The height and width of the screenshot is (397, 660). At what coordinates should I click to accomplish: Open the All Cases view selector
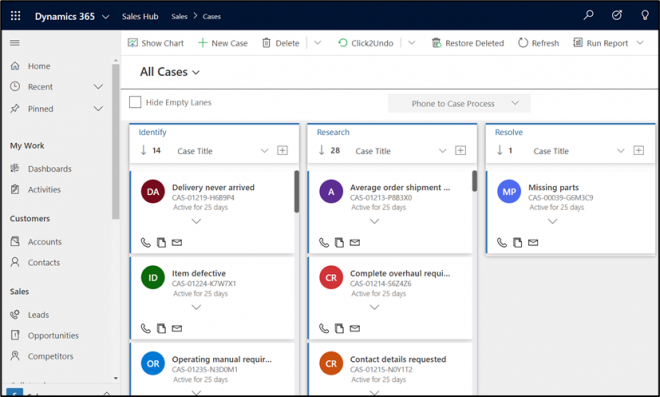coord(170,72)
